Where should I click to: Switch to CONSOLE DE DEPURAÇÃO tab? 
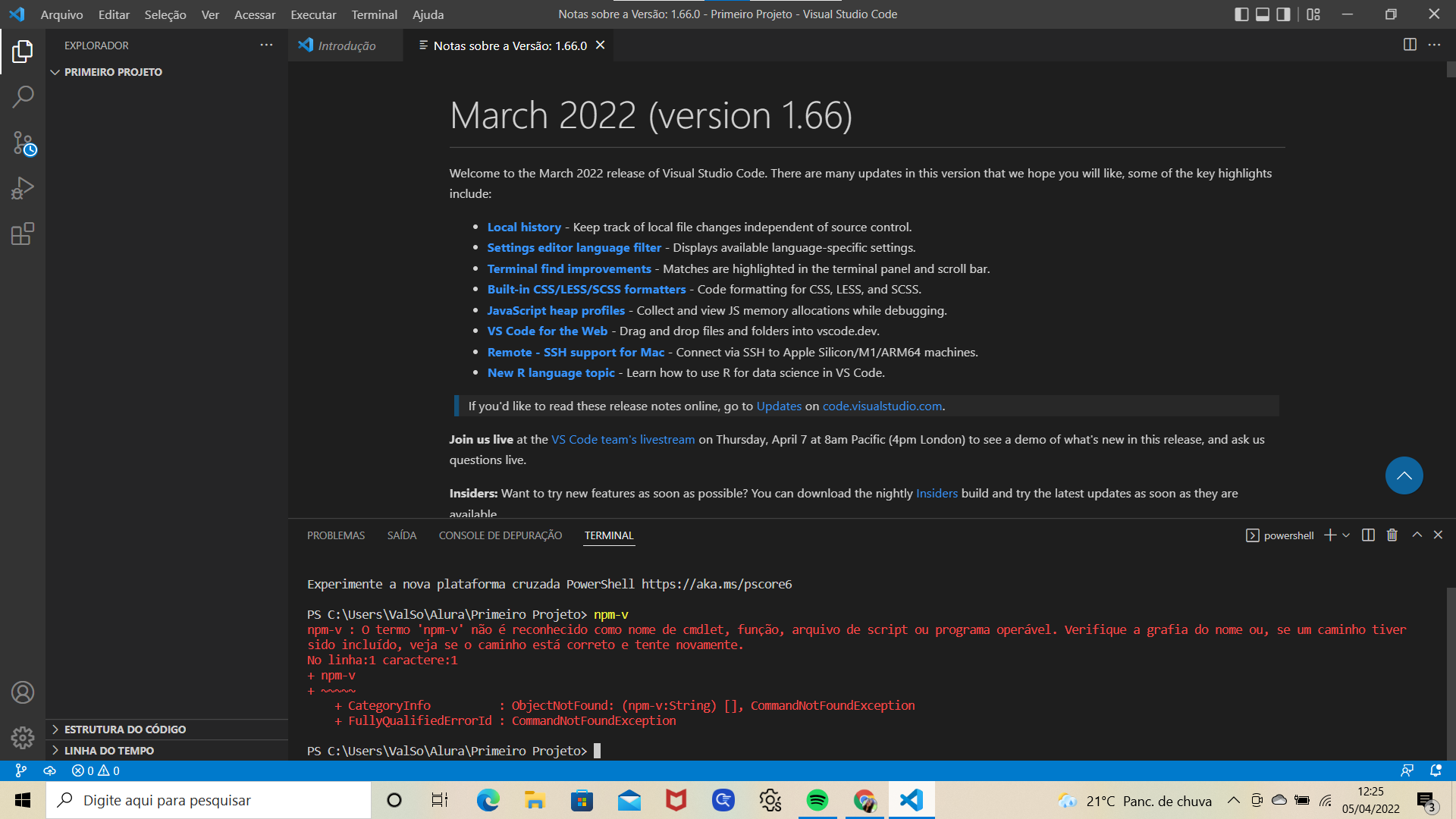[500, 535]
